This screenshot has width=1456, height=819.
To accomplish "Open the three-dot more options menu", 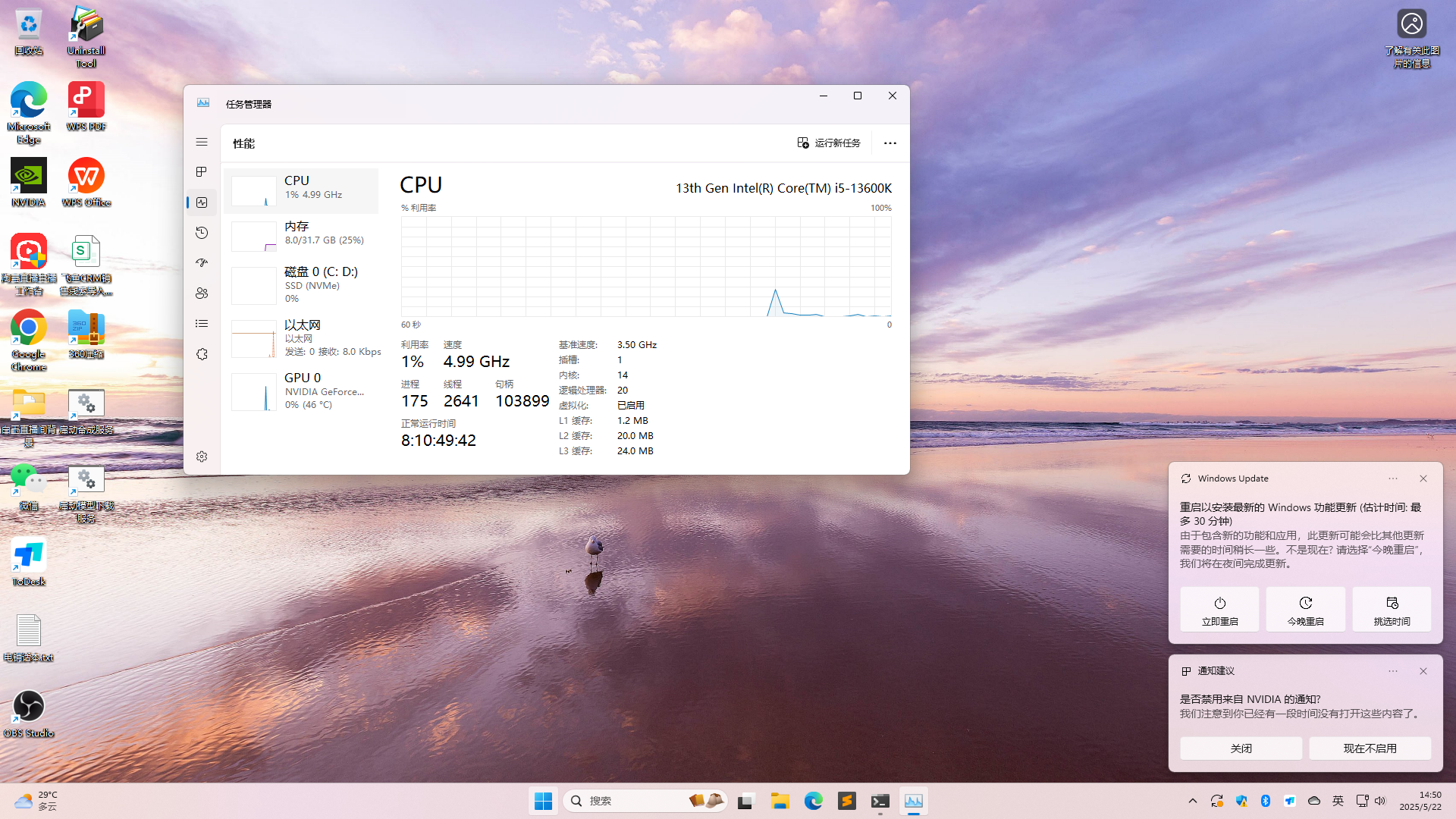I will [890, 143].
